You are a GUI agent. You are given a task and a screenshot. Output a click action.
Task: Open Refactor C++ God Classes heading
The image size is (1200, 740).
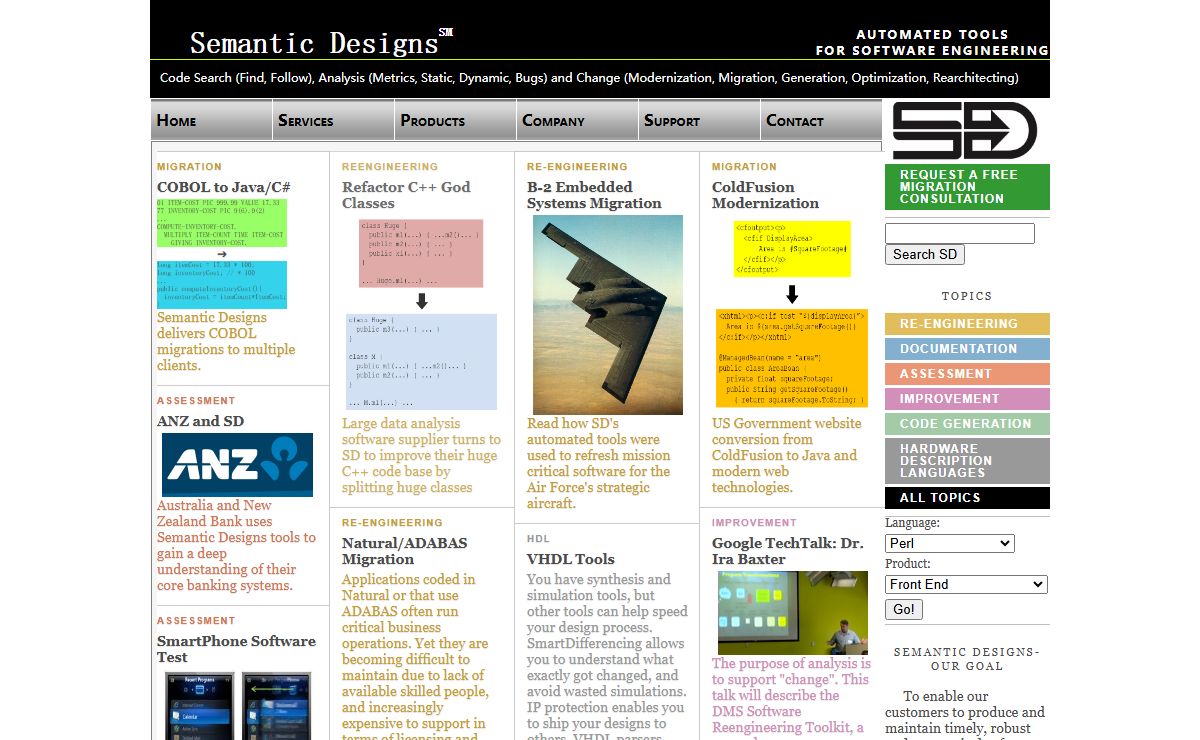pyautogui.click(x=406, y=195)
